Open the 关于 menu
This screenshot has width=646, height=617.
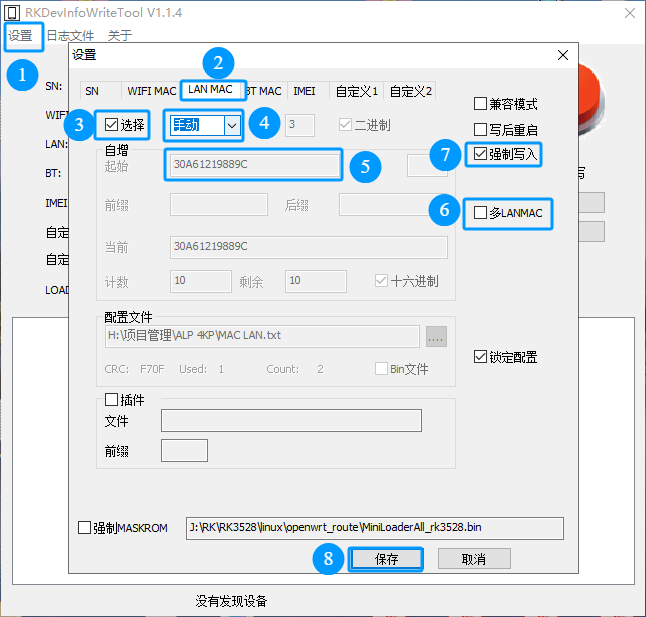[120, 36]
